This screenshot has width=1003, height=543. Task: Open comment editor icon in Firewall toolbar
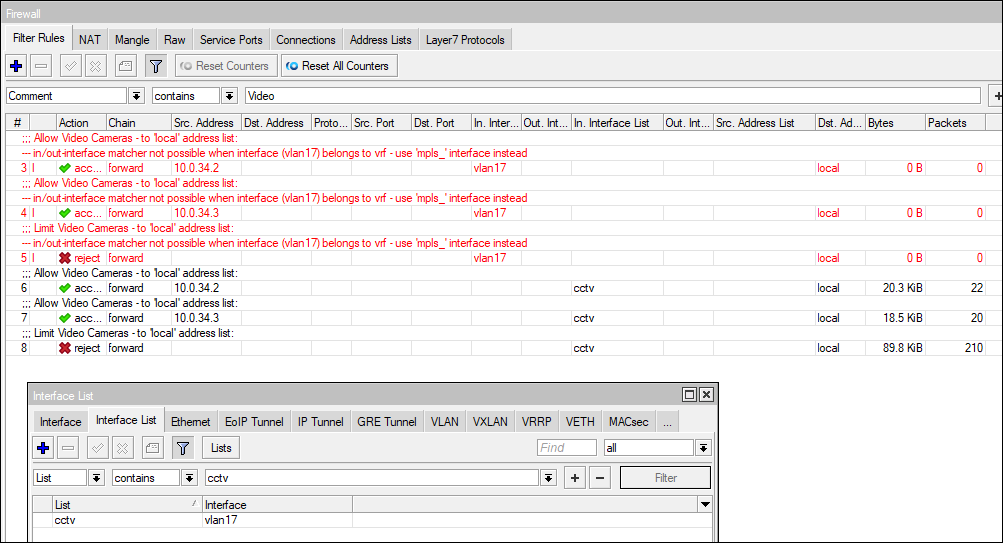(126, 66)
